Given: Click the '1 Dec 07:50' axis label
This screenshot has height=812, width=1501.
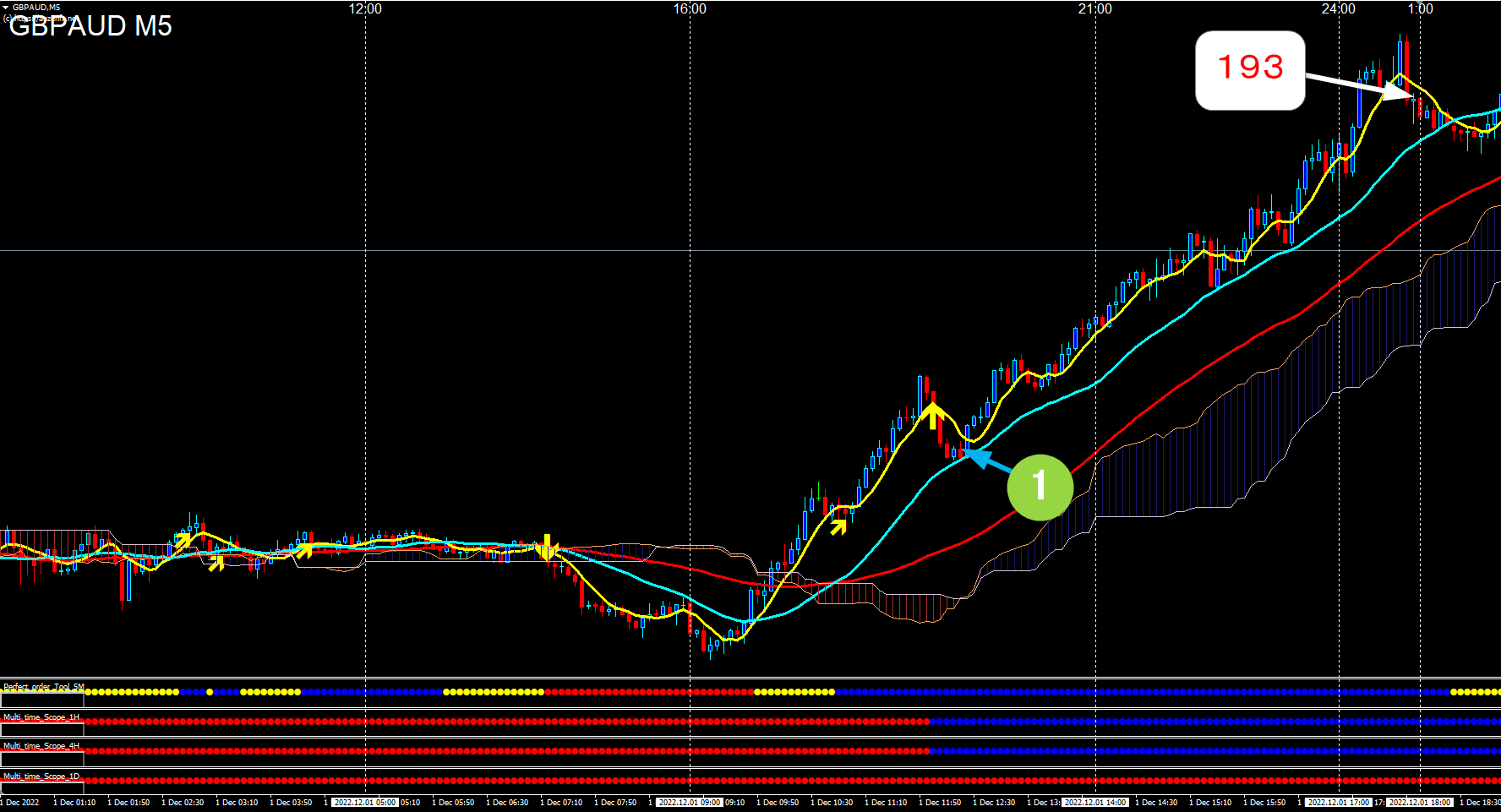Looking at the screenshot, I should (x=615, y=803).
